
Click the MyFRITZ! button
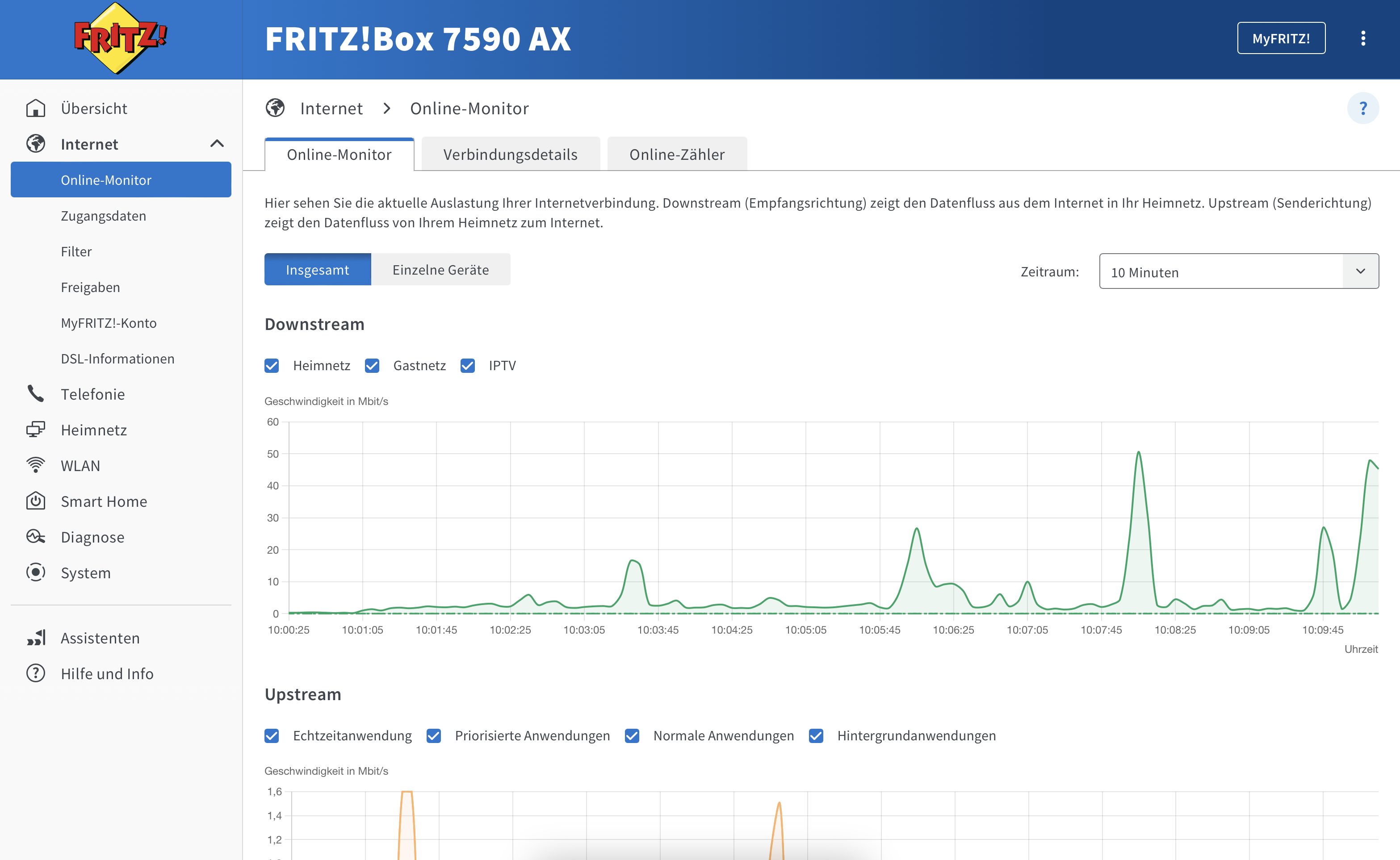coord(1281,38)
